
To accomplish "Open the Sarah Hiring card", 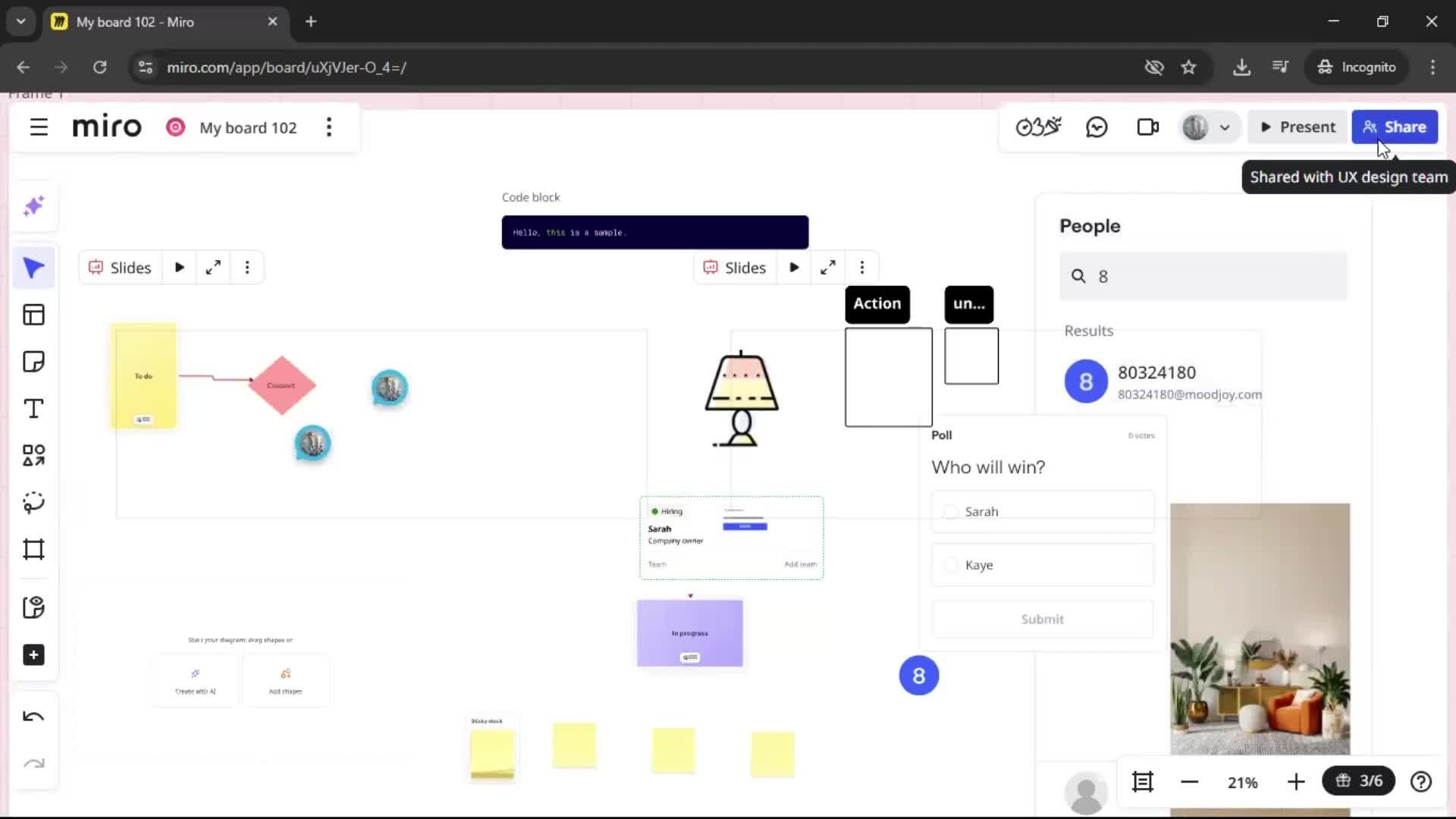I will click(x=732, y=538).
